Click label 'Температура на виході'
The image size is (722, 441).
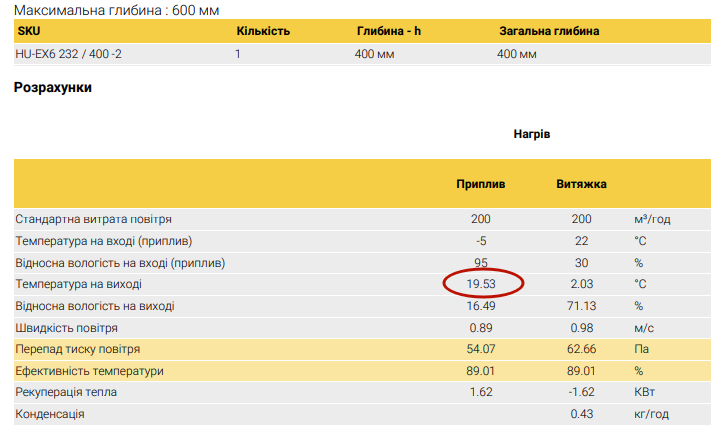[78, 284]
